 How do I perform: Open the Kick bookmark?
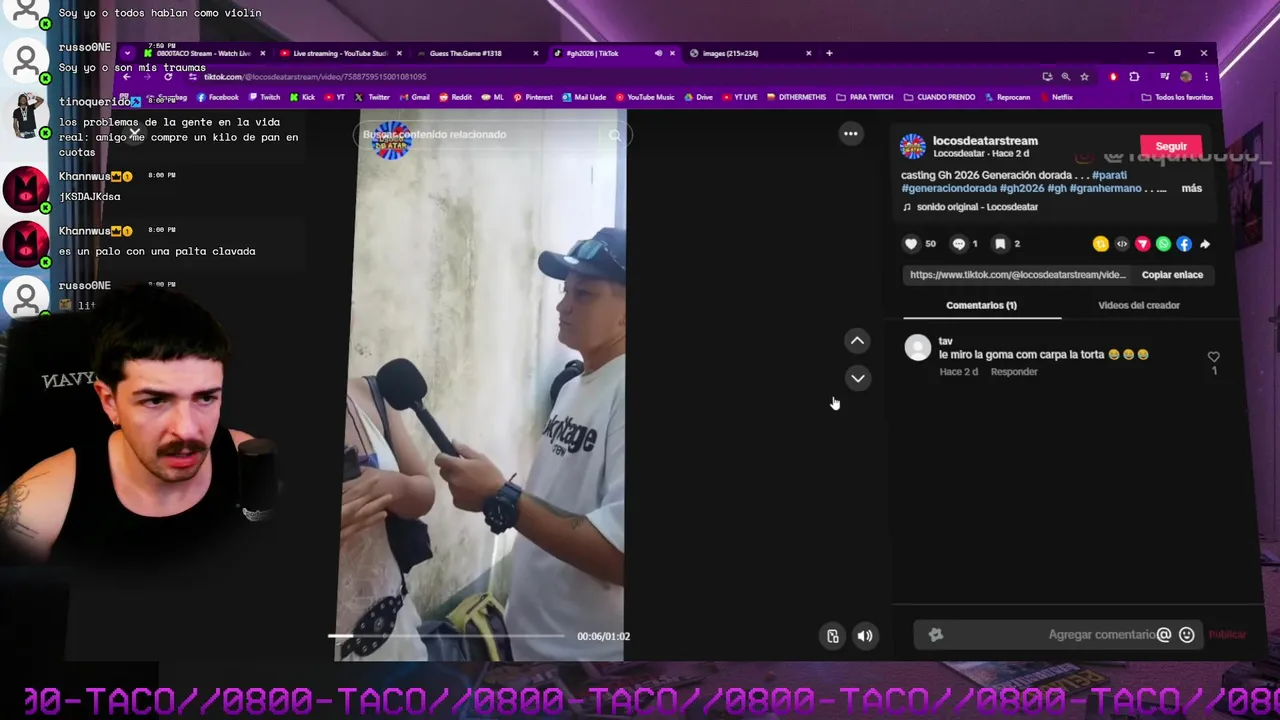click(302, 97)
